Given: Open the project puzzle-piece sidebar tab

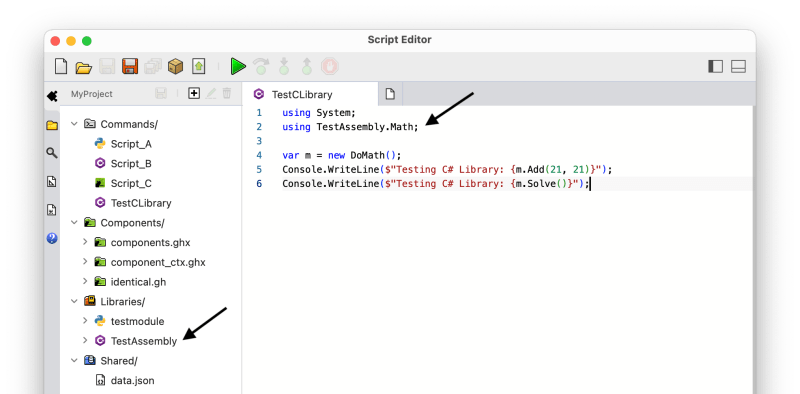Looking at the screenshot, I should 52,96.
